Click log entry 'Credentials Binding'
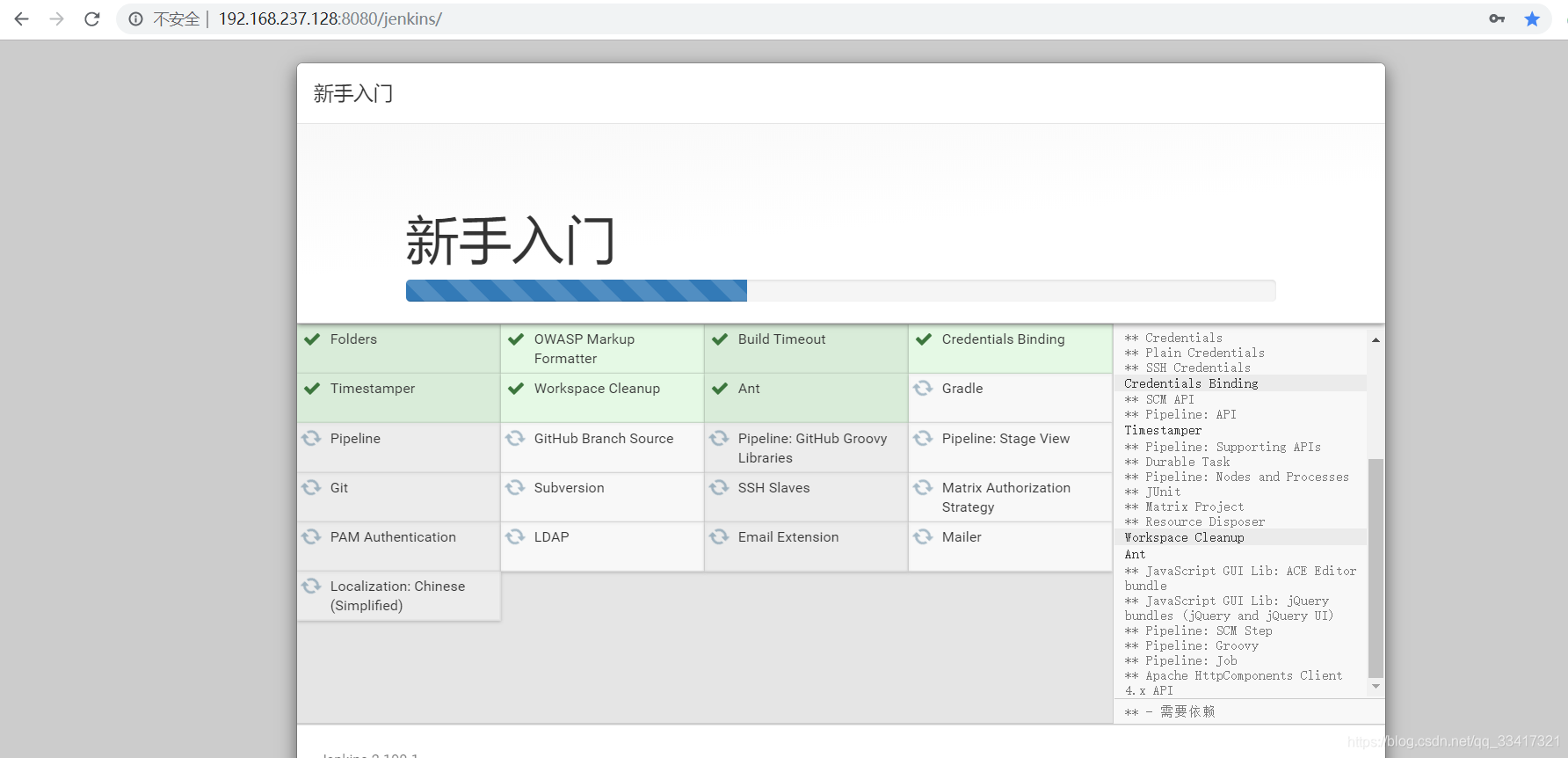1568x758 pixels. tap(1191, 384)
